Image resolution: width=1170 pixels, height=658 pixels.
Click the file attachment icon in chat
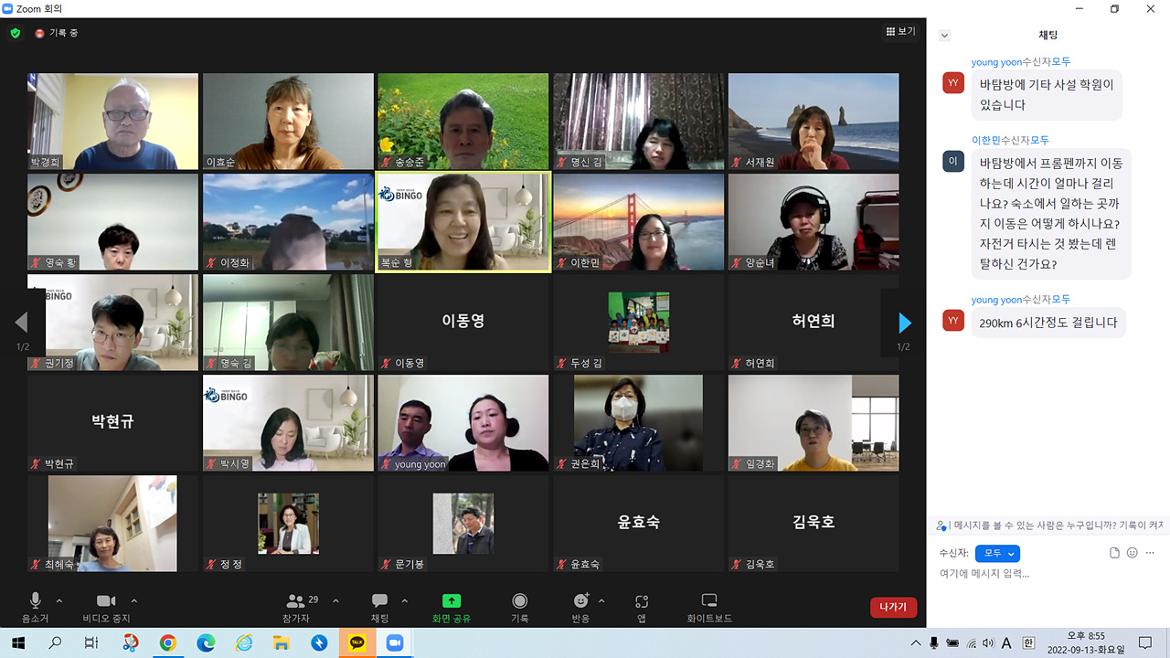(x=1114, y=553)
